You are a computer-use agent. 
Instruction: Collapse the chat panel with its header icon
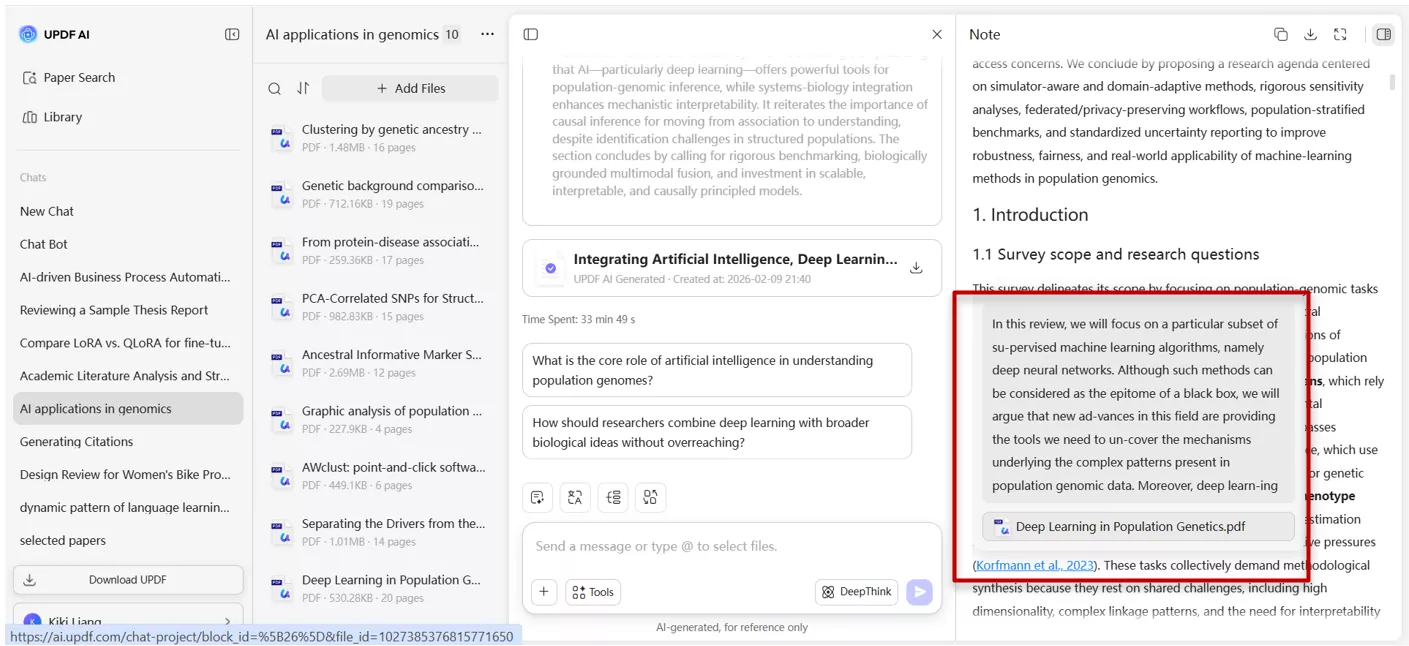(x=530, y=34)
